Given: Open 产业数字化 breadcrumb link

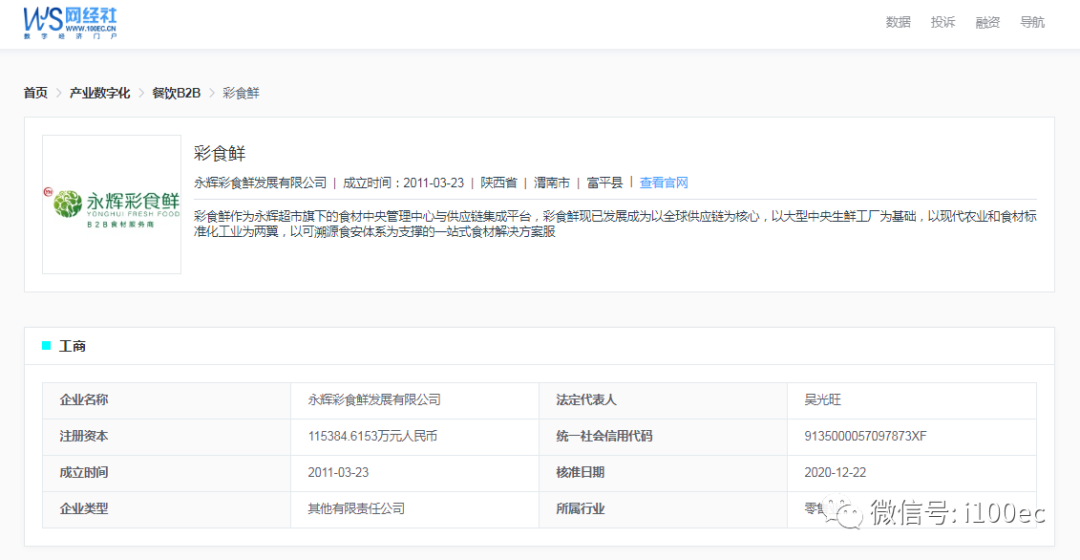Looking at the screenshot, I should point(99,93).
